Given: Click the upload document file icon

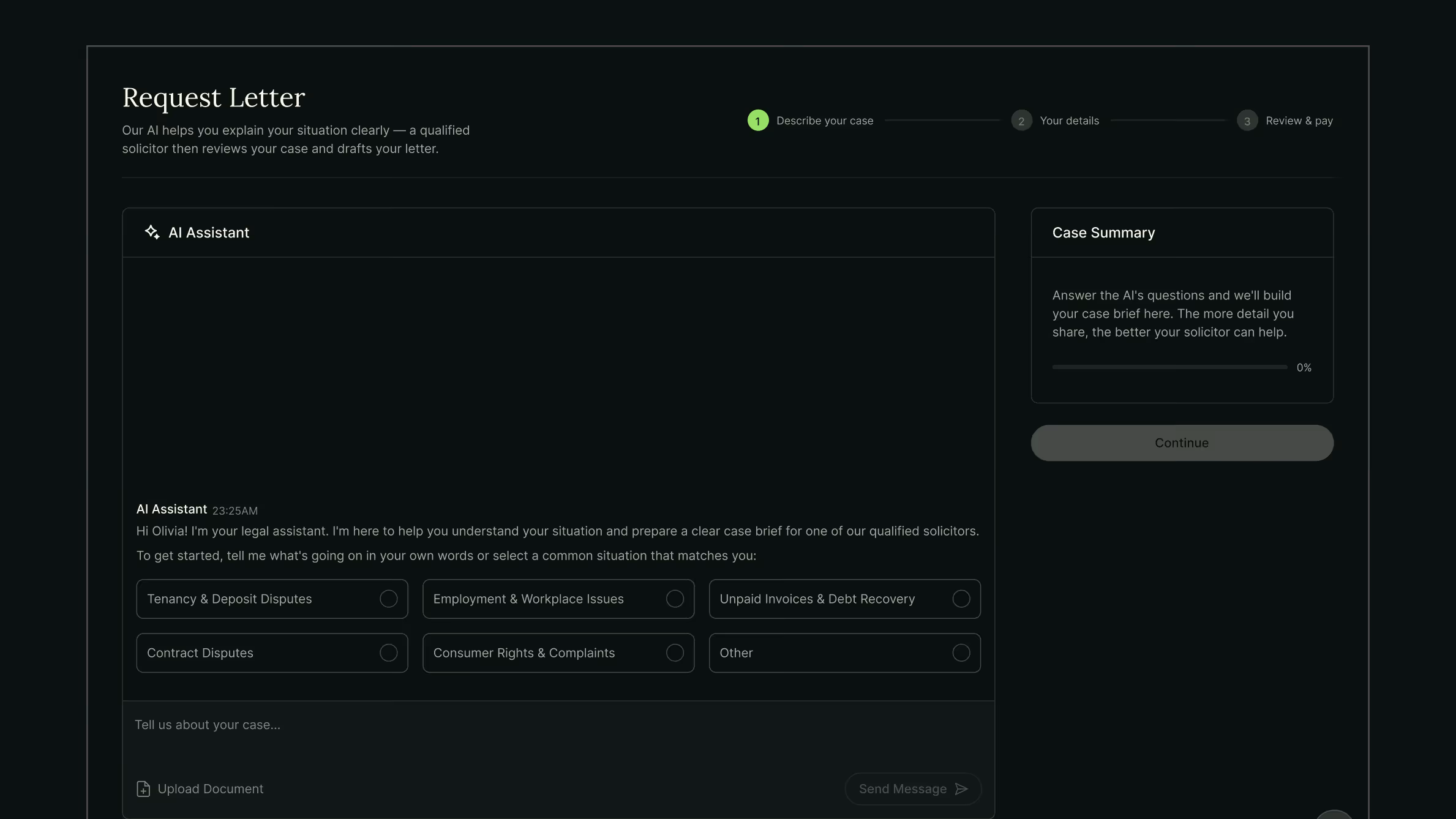Looking at the screenshot, I should (x=143, y=789).
